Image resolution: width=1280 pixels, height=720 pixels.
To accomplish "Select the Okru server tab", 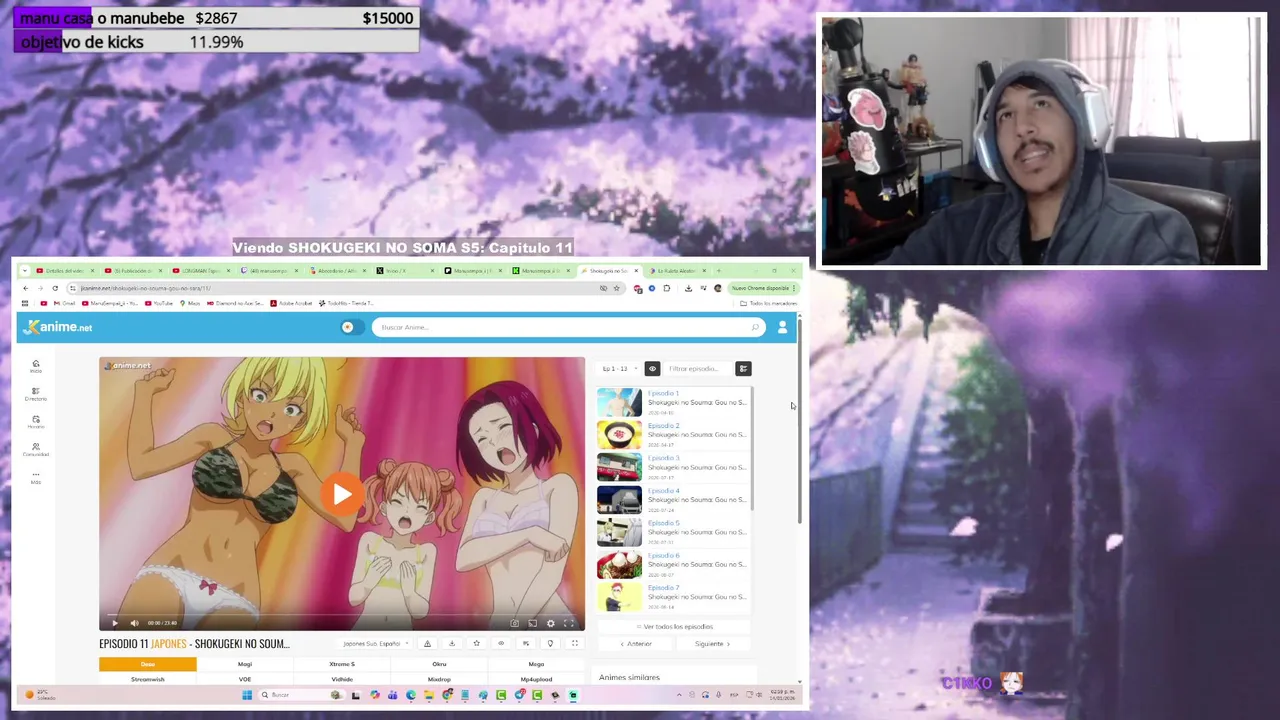I will click(439, 664).
